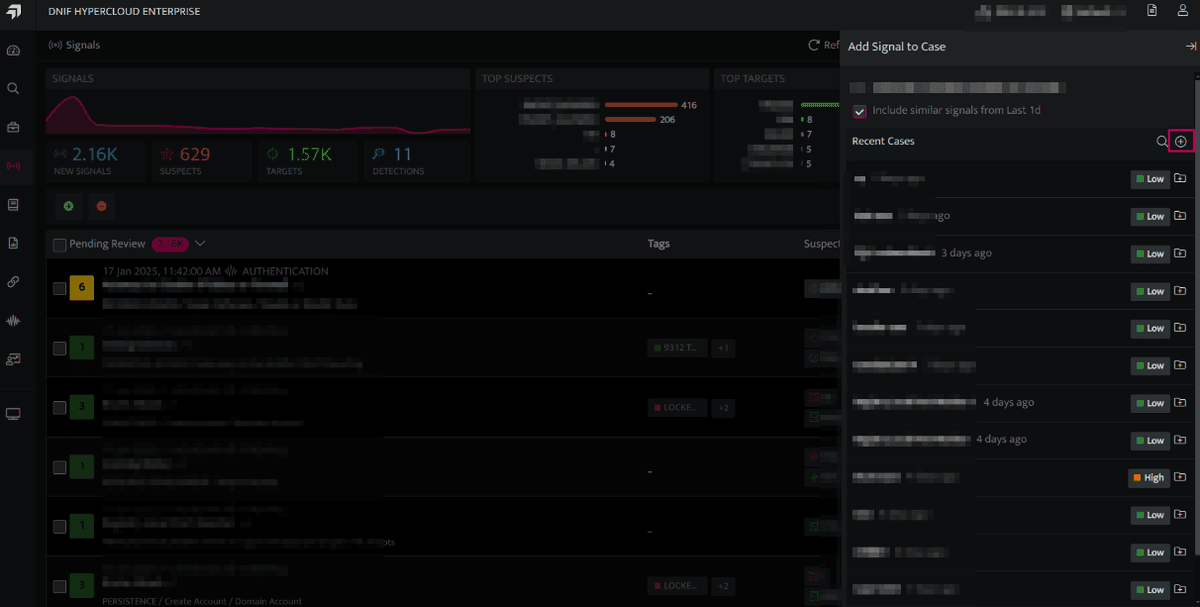Screen dimensions: 1200x607
Task: Add signal to the High severity case
Action: click(x=1180, y=478)
